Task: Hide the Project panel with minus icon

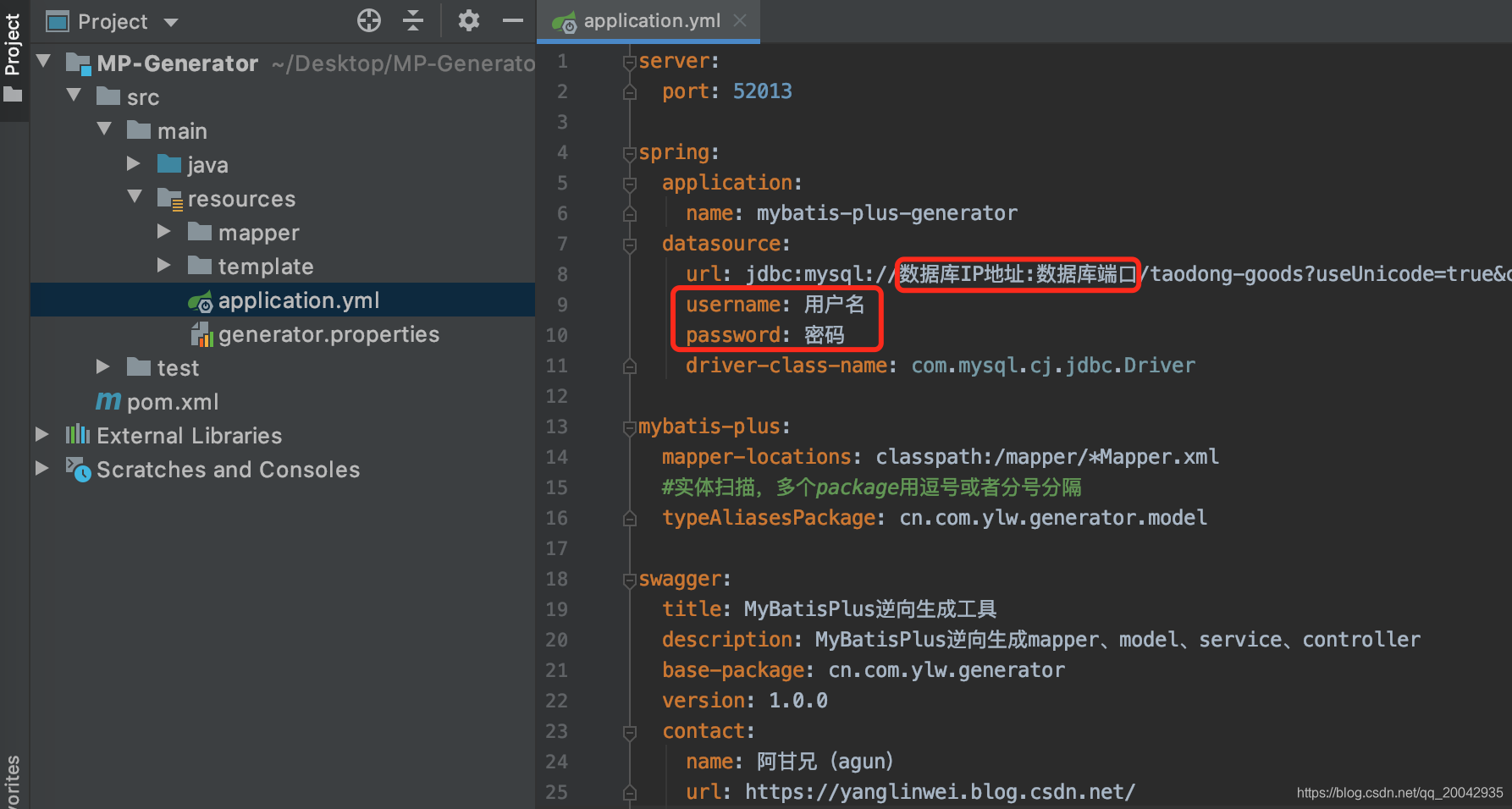Action: pyautogui.click(x=513, y=20)
